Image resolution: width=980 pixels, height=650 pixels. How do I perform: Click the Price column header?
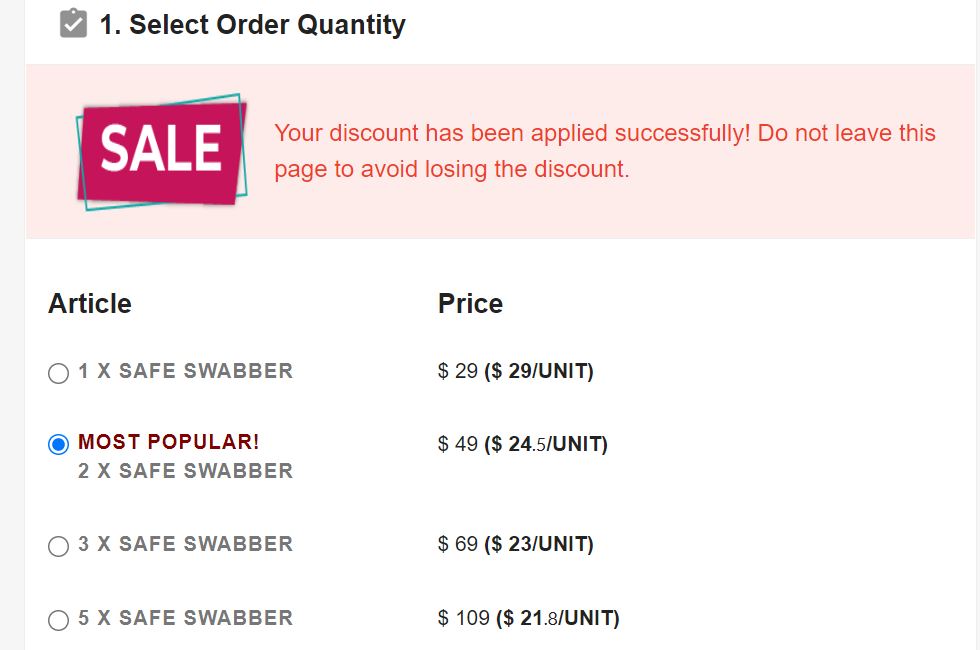point(471,304)
